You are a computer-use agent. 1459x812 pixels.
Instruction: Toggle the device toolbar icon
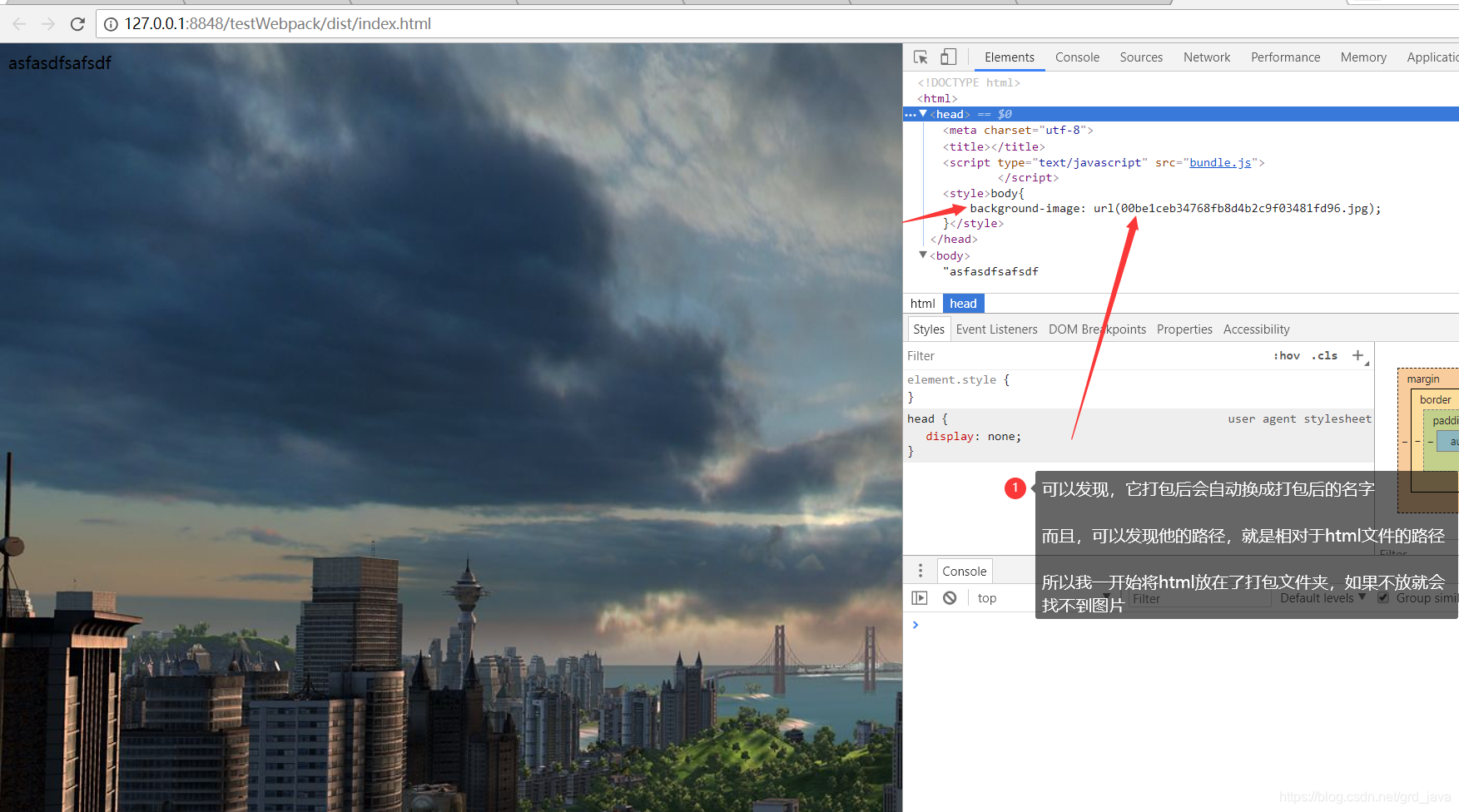tap(948, 57)
